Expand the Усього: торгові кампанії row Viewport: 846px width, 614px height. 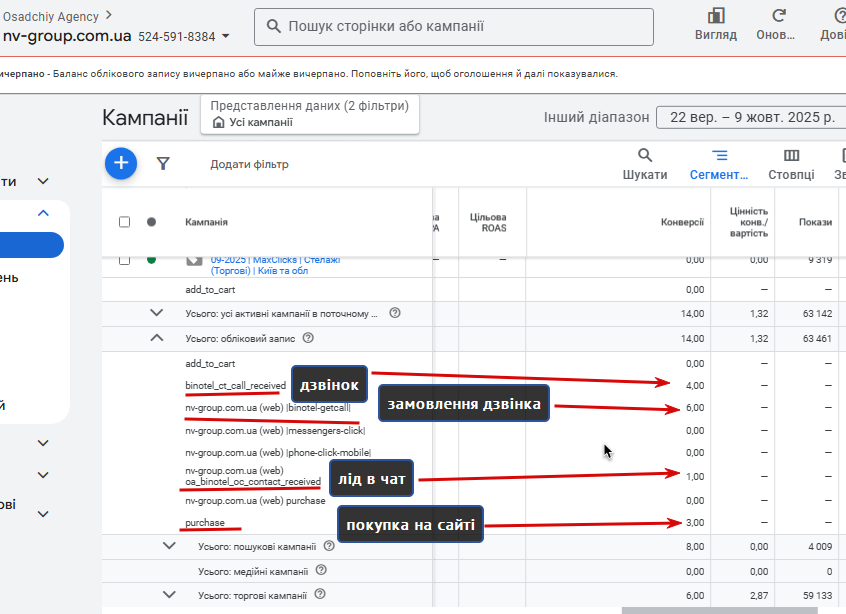tap(170, 594)
